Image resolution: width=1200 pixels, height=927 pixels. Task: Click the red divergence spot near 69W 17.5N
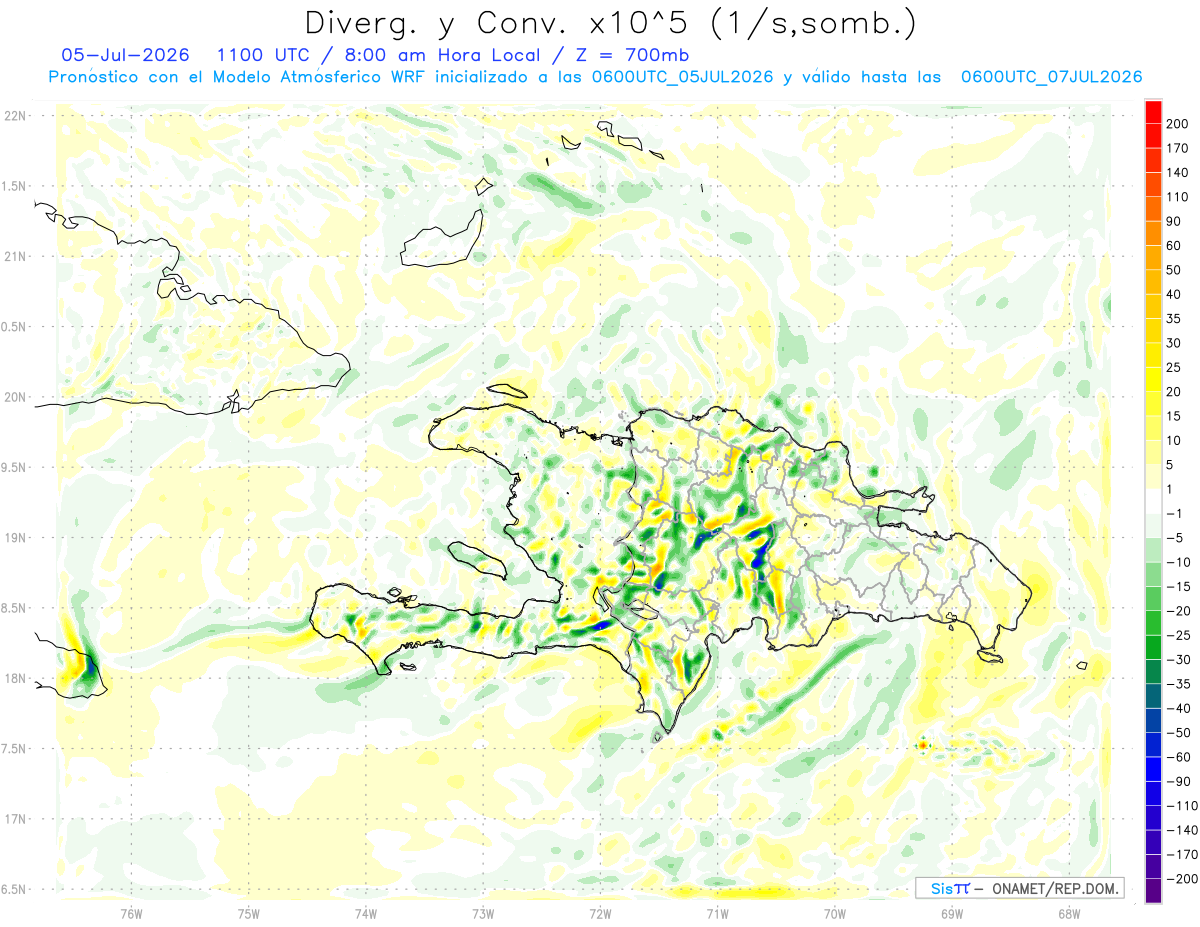pos(923,744)
